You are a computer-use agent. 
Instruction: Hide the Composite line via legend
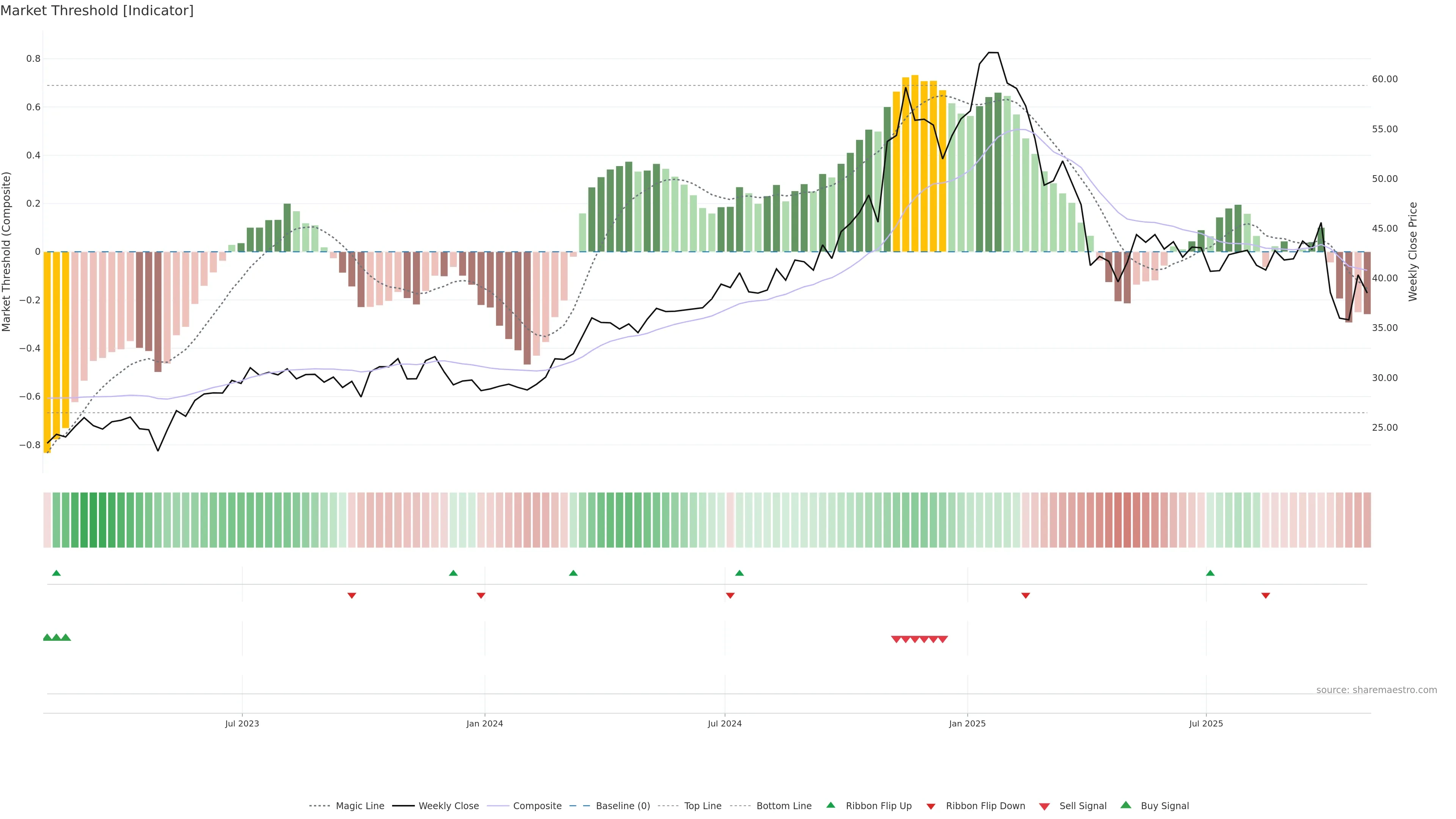click(537, 806)
